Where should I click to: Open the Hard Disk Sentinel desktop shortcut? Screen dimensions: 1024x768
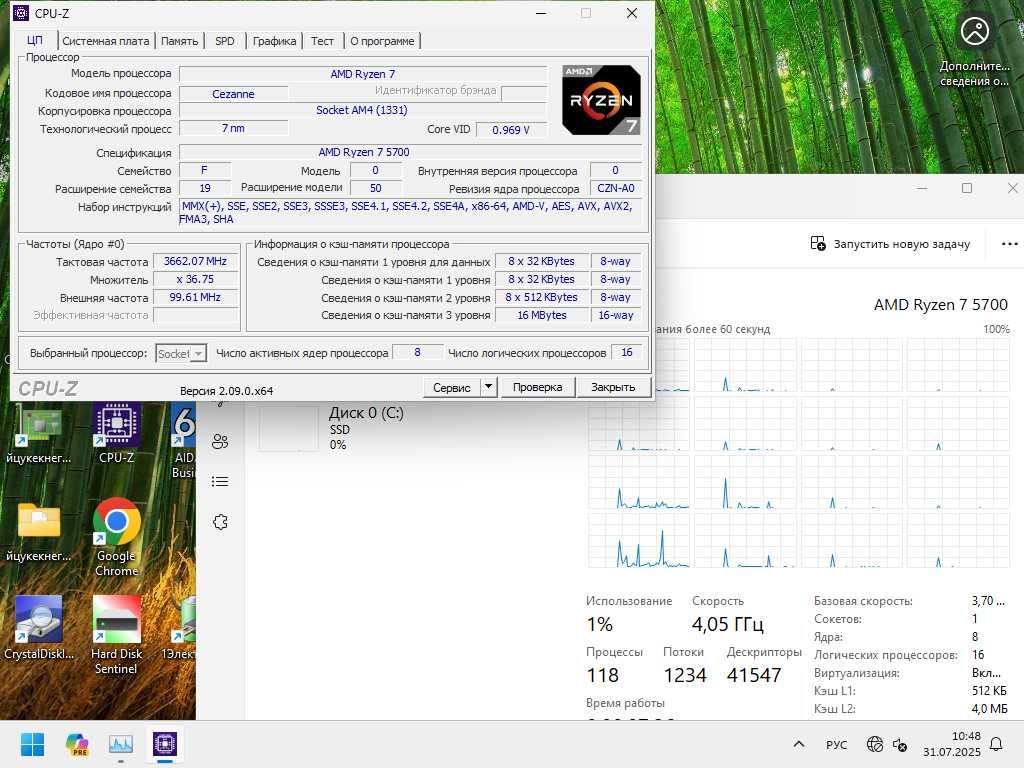116,635
